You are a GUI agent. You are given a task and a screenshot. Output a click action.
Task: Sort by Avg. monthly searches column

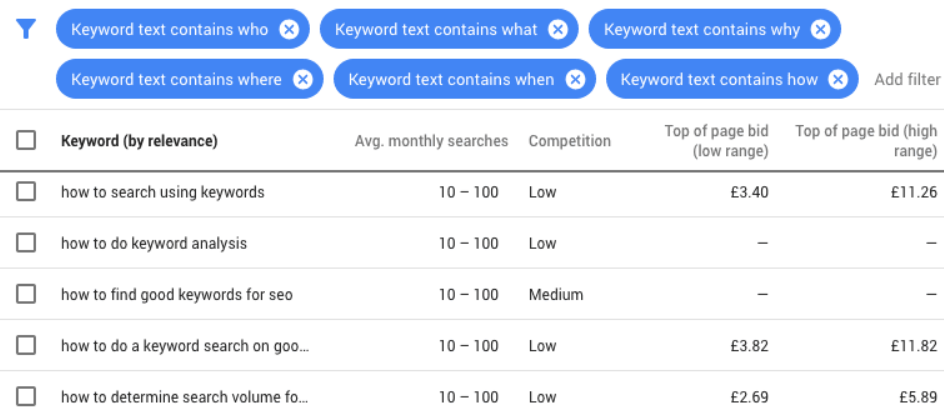click(x=431, y=141)
